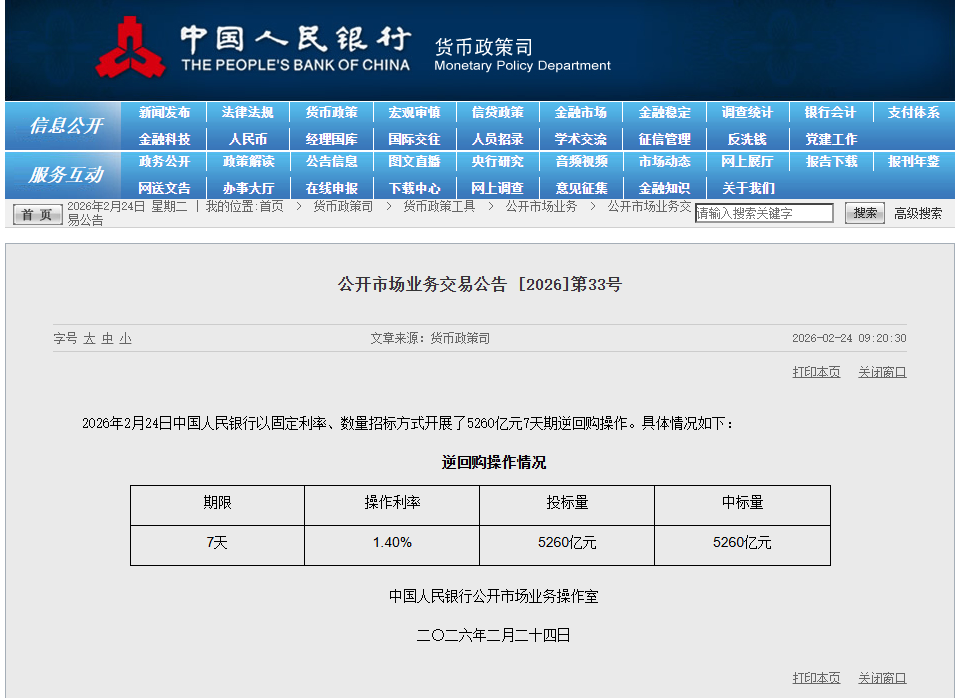This screenshot has height=698, width=963.
Task: Open the 高级搜索 advanced search link
Action: click(x=917, y=213)
